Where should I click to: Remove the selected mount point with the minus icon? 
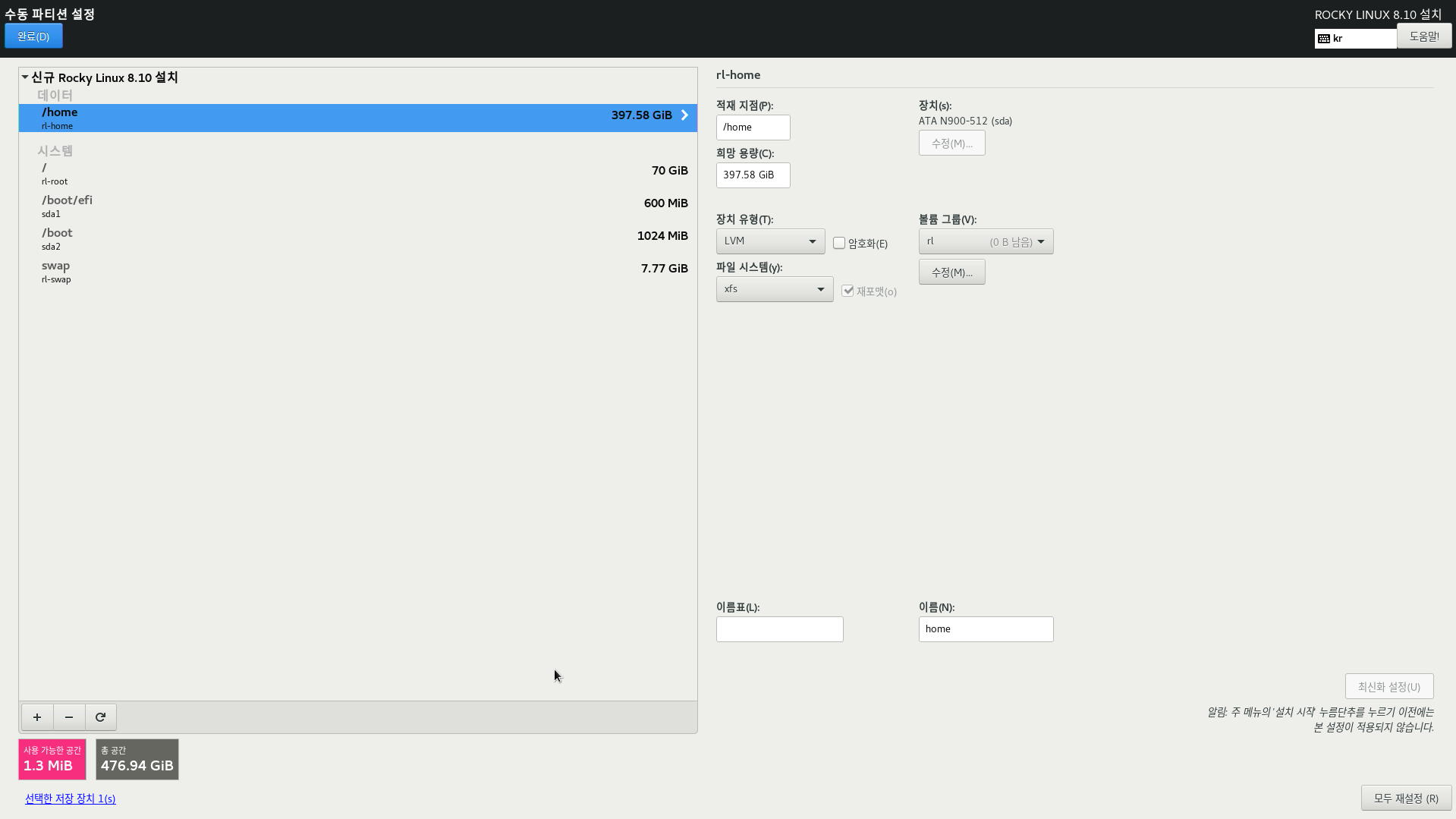pyautogui.click(x=69, y=717)
